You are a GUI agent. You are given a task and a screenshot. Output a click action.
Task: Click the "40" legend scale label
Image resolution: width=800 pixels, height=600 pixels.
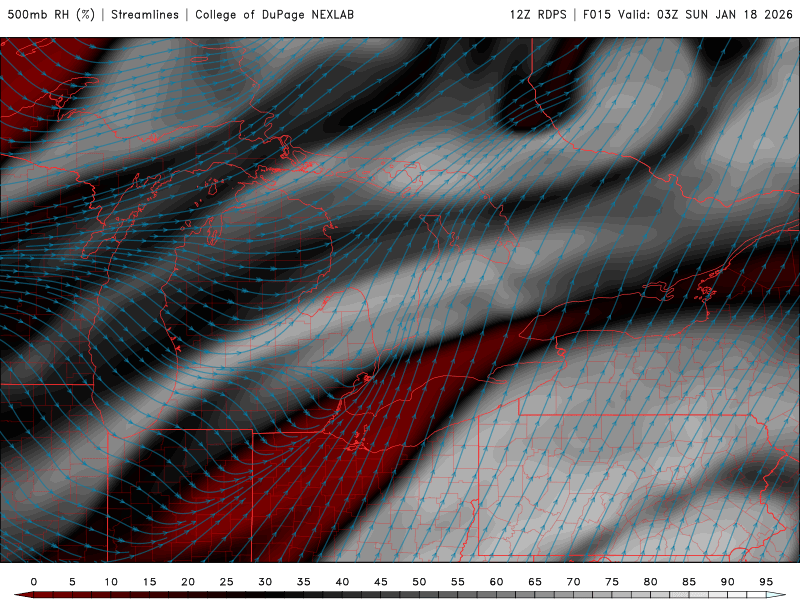pos(342,582)
